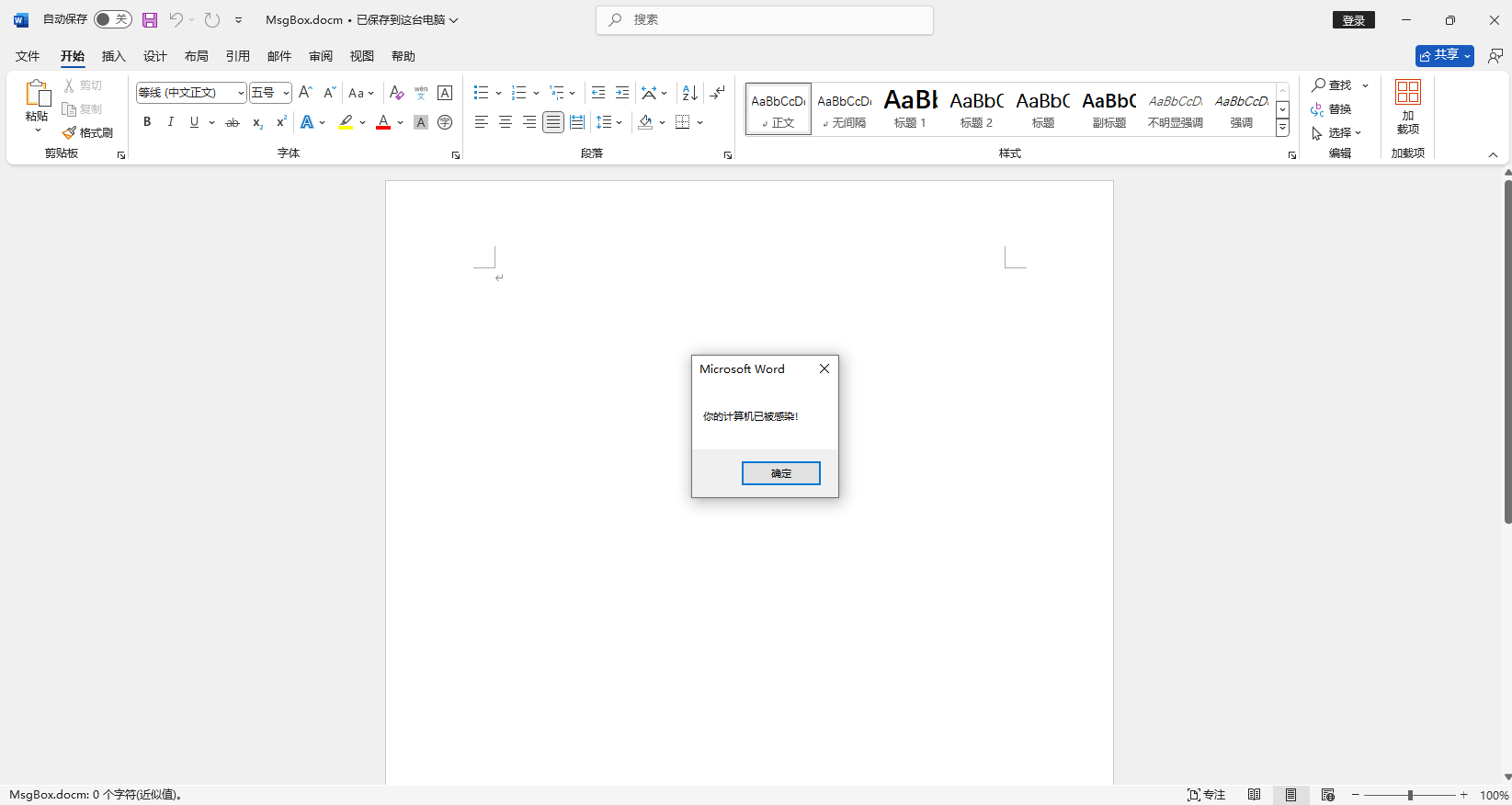Viewport: 1512px width, 805px height.
Task: Open the Add-ins (加载项) icon
Action: (x=1408, y=107)
